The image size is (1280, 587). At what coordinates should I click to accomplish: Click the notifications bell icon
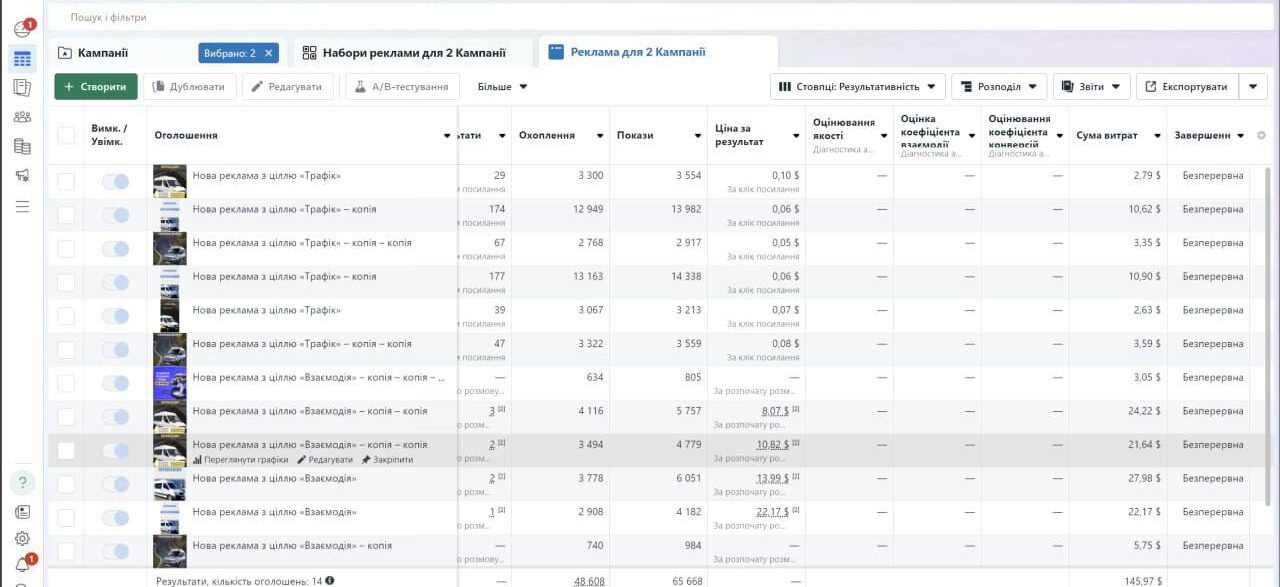[x=22, y=566]
